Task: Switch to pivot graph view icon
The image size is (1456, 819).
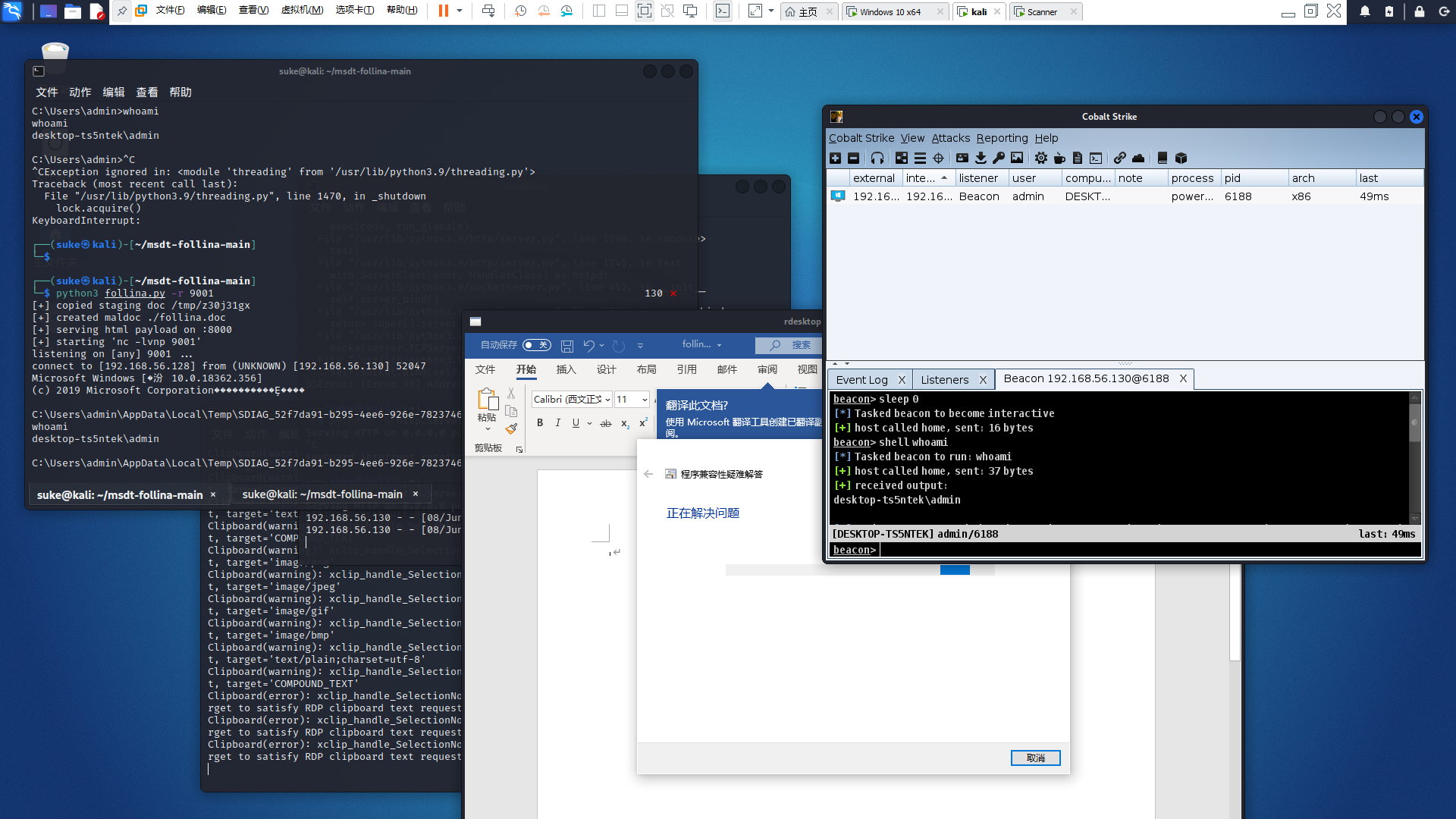Action: pyautogui.click(x=902, y=158)
